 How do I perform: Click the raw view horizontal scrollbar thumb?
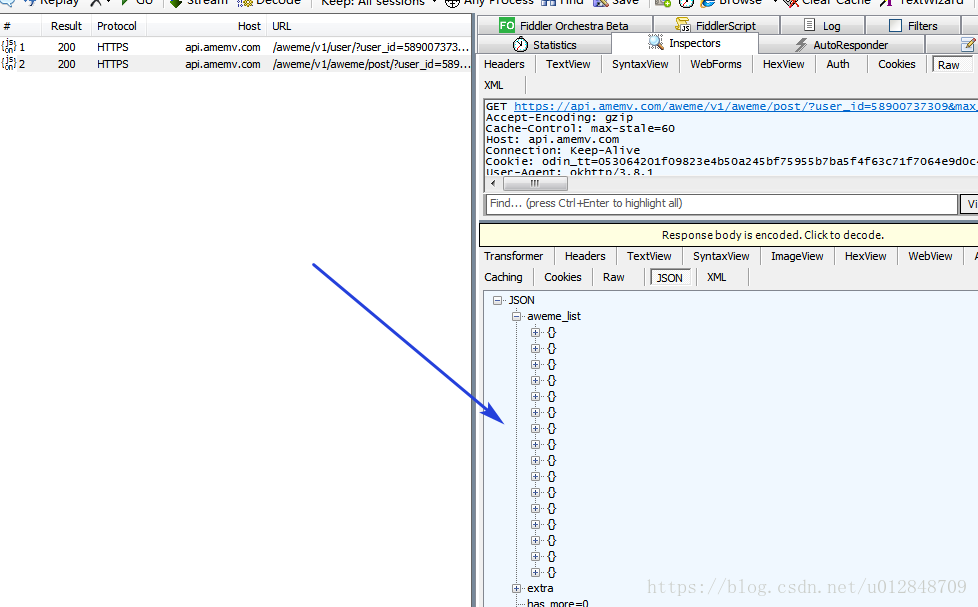coord(535,183)
